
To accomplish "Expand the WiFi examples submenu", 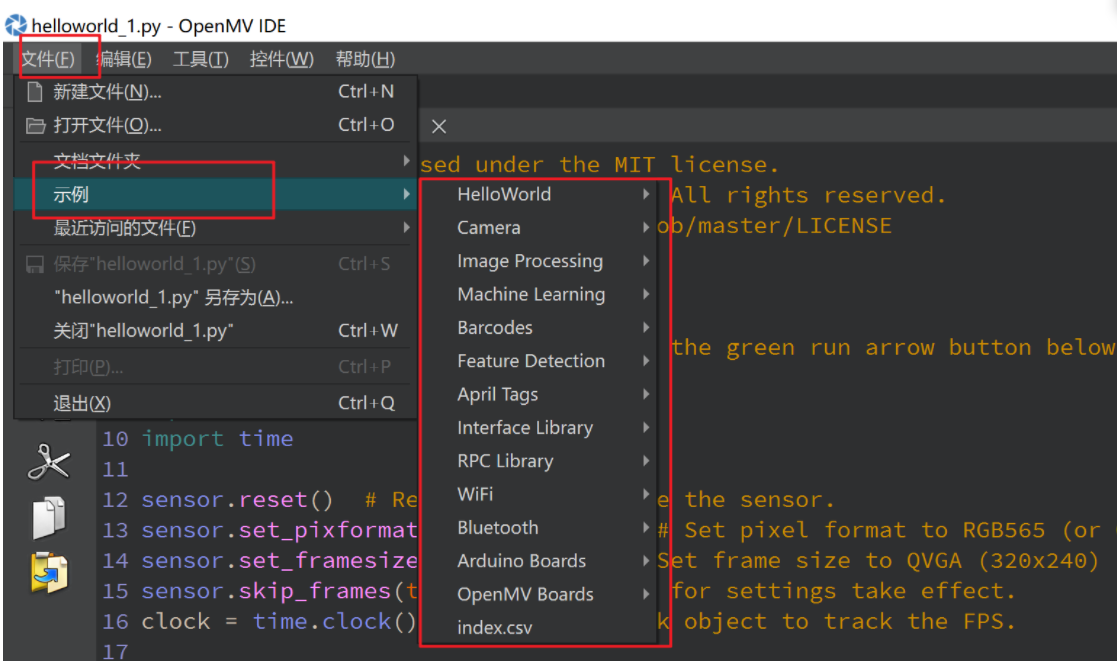I will [x=539, y=494].
